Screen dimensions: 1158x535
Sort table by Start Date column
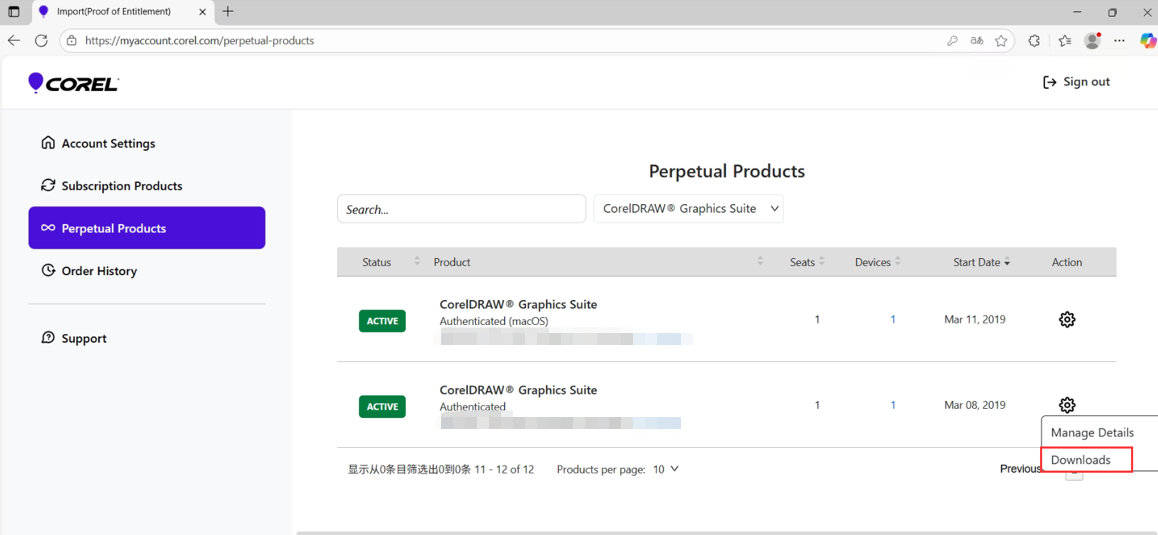click(981, 262)
